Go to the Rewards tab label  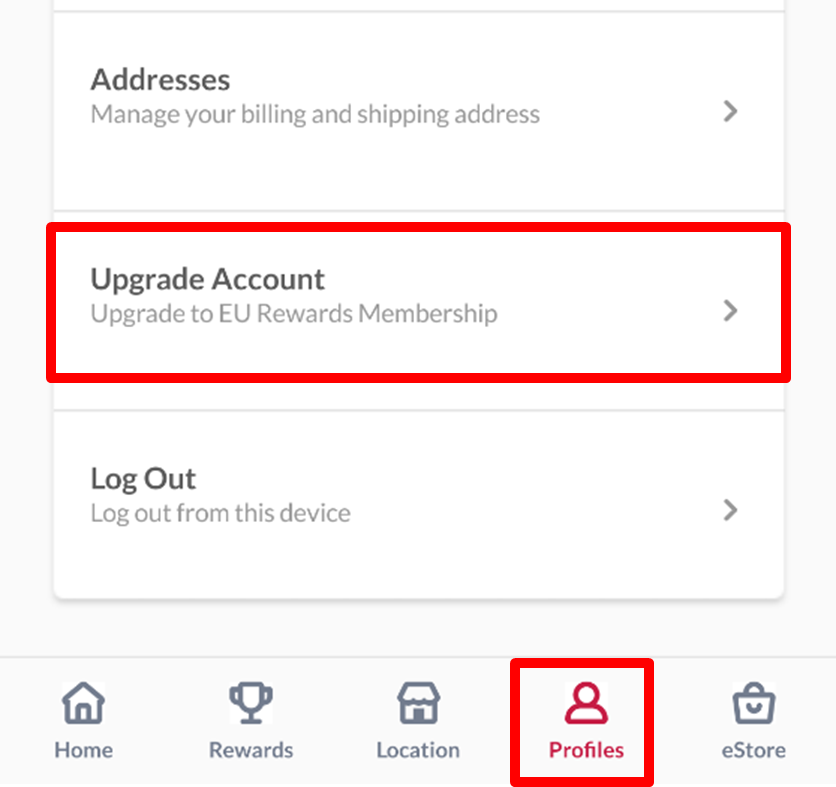point(250,750)
